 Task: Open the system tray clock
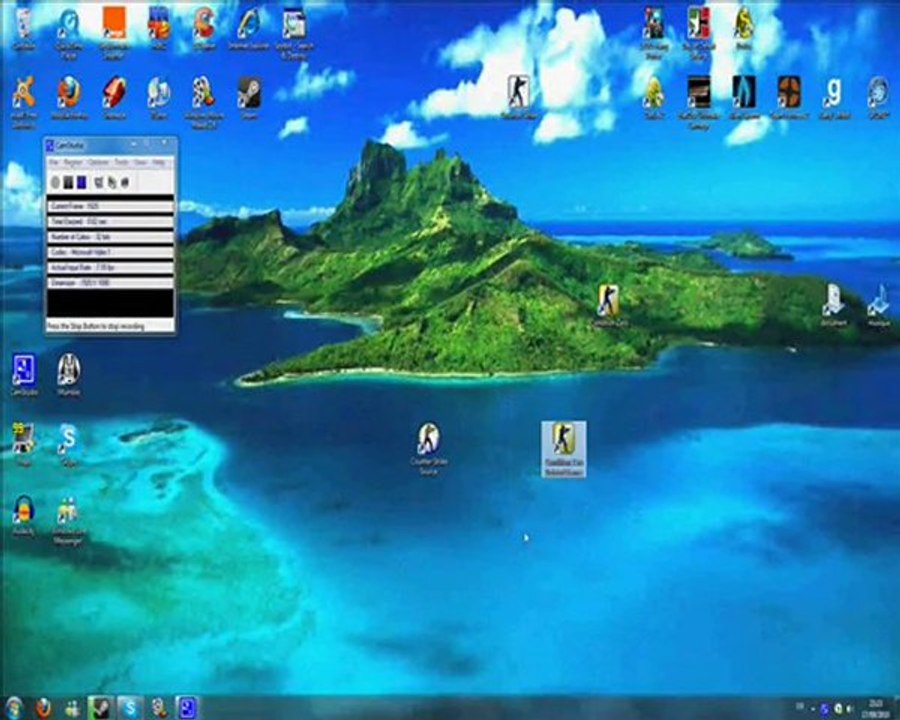(x=876, y=707)
